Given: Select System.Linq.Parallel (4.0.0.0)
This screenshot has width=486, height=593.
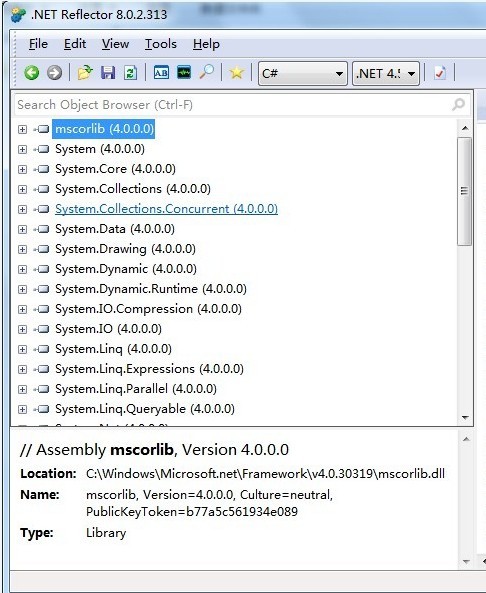Looking at the screenshot, I should click(x=136, y=389).
